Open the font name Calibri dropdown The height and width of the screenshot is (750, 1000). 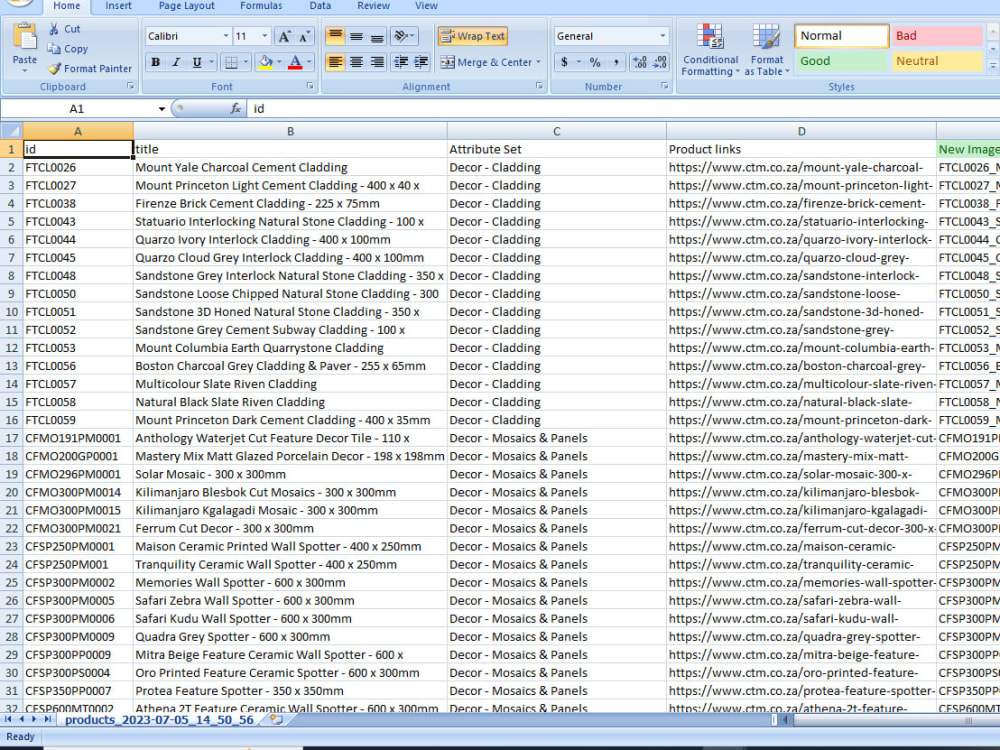[226, 36]
